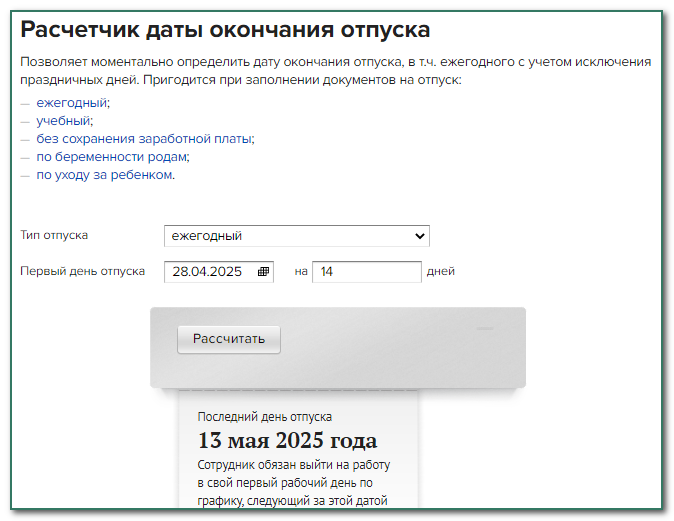The image size is (674, 521).
Task: Click the Тип отпуска label
Action: tap(54, 236)
